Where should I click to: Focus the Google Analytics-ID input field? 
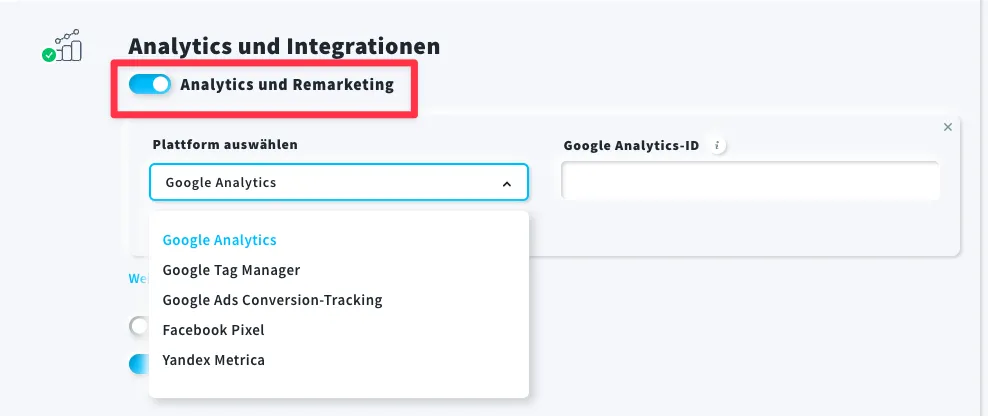tap(750, 181)
